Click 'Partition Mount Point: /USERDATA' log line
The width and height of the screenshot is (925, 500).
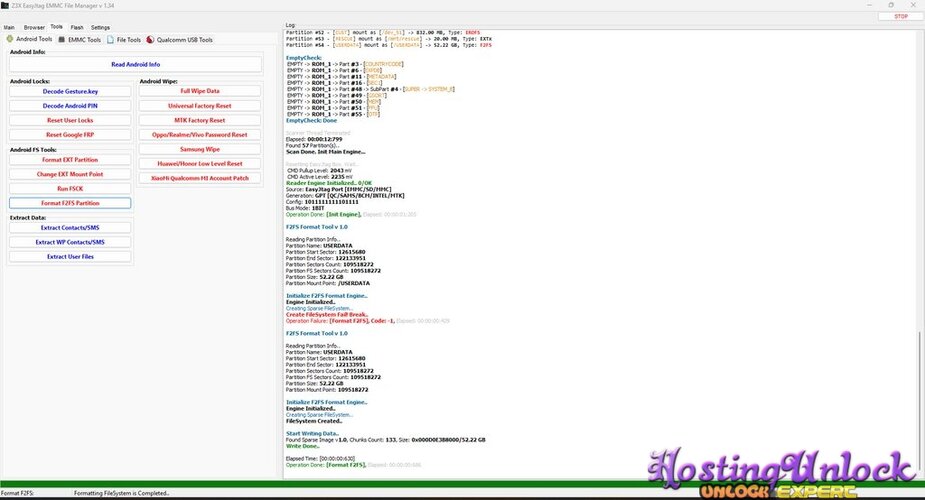tap(328, 283)
